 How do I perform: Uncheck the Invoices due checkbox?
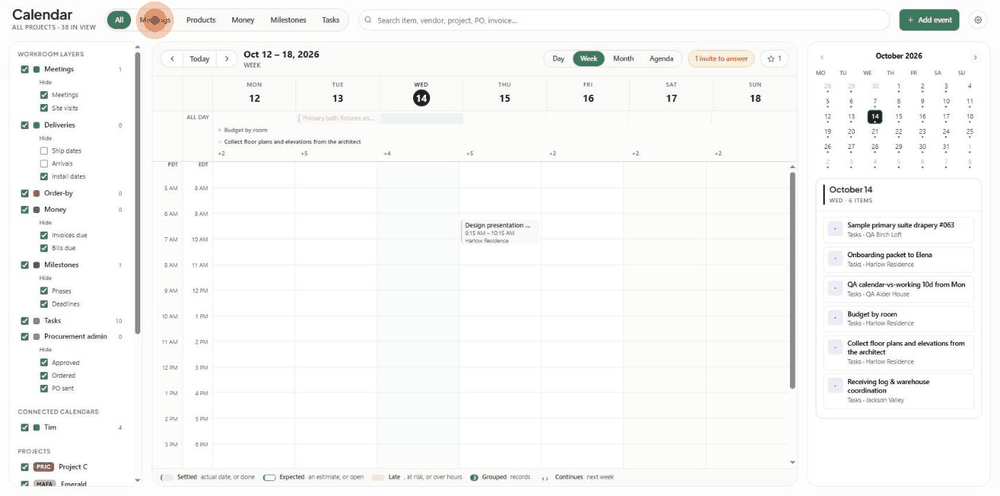44,235
